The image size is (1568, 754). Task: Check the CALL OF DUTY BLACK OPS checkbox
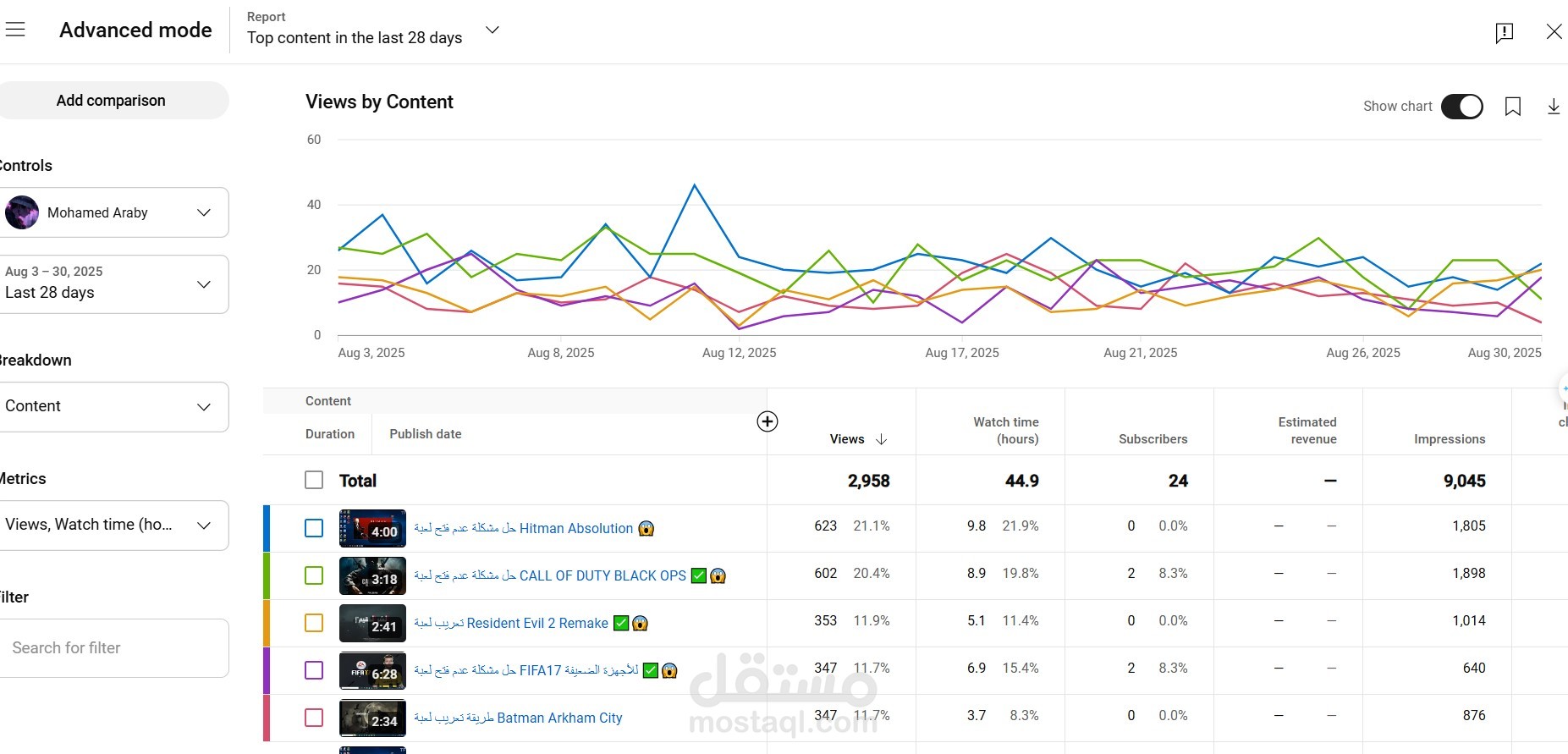(314, 575)
